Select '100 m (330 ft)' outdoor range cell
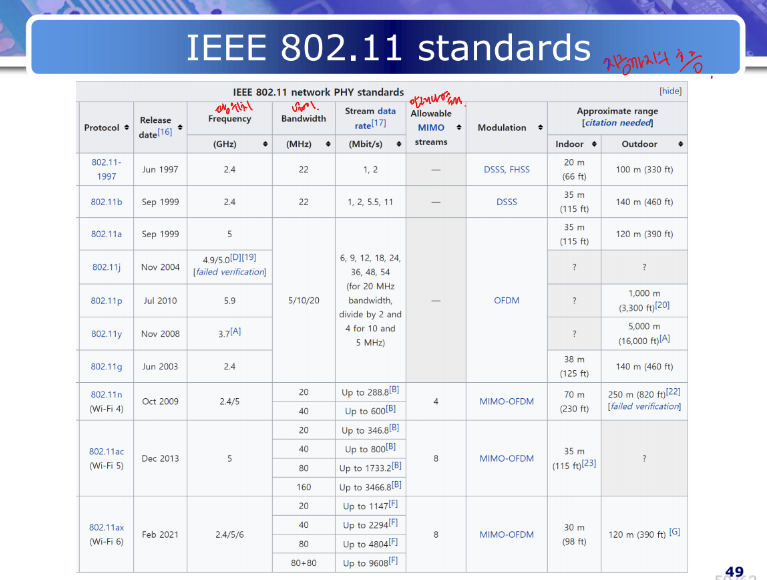The image size is (767, 580). [644, 169]
